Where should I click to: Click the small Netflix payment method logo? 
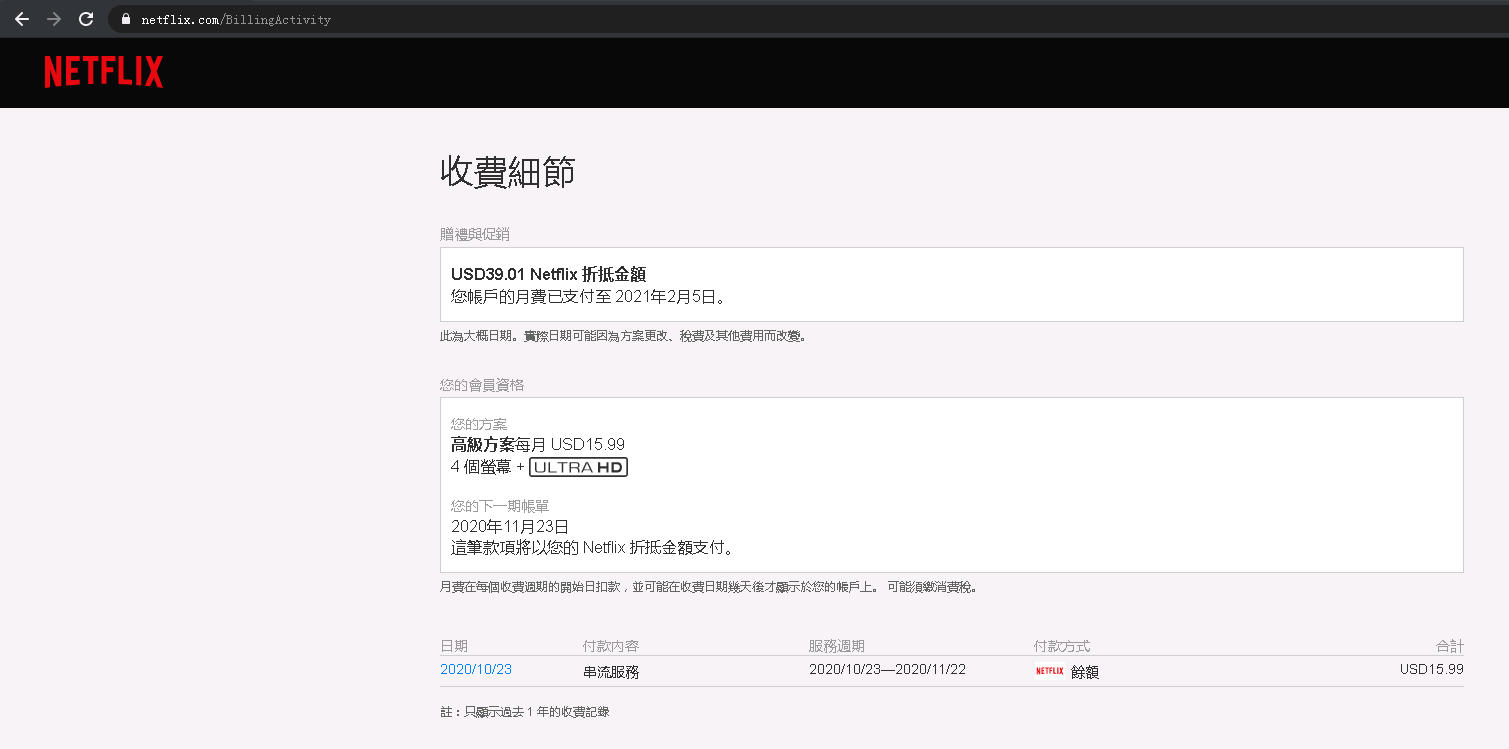click(1049, 671)
